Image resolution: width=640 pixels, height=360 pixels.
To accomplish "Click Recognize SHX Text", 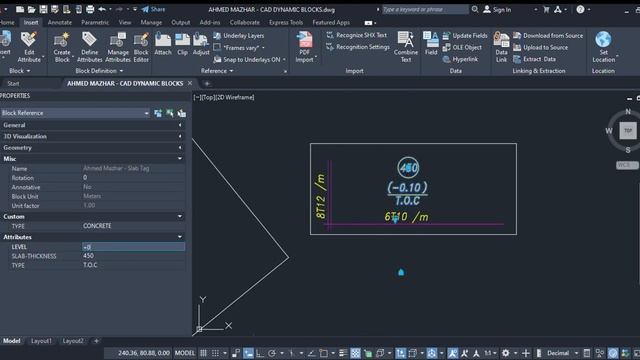I will click(x=357, y=36).
